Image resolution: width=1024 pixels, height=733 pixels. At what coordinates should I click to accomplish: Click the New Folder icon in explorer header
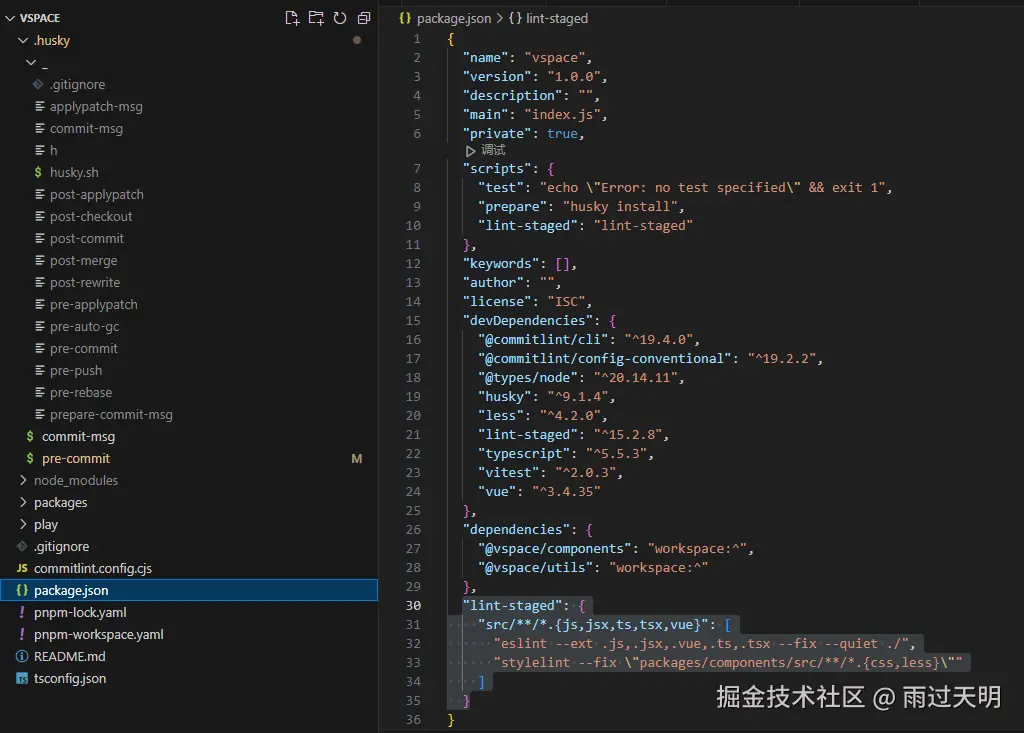pos(316,18)
